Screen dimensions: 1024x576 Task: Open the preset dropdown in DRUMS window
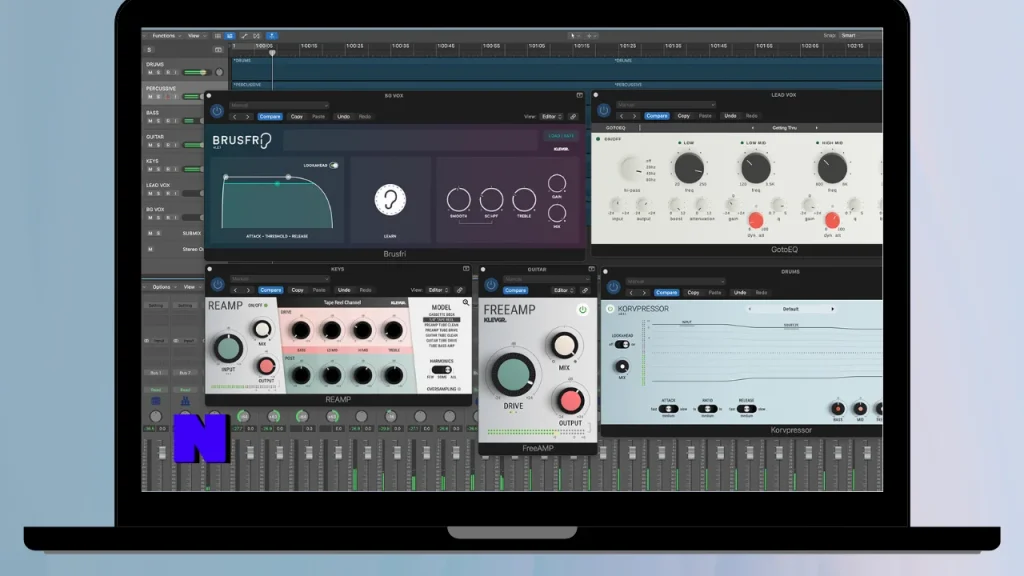pyautogui.click(x=675, y=281)
